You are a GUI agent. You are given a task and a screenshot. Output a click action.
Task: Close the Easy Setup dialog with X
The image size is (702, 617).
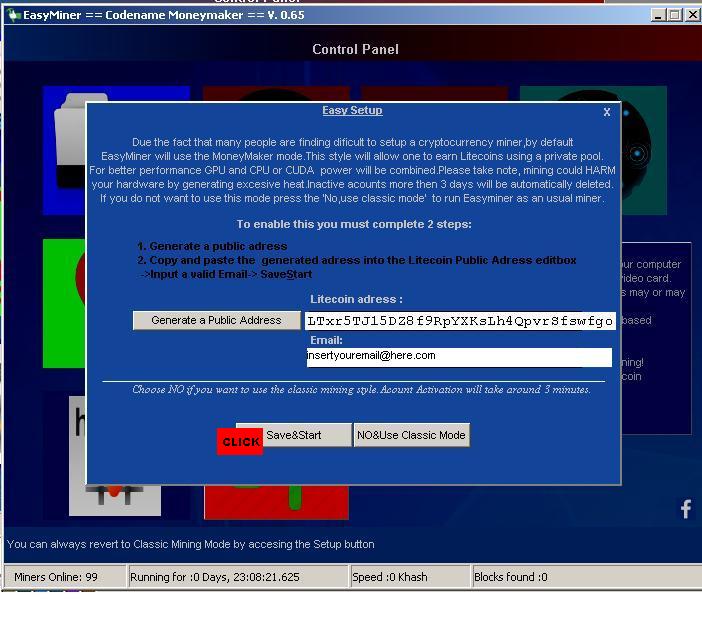click(607, 112)
